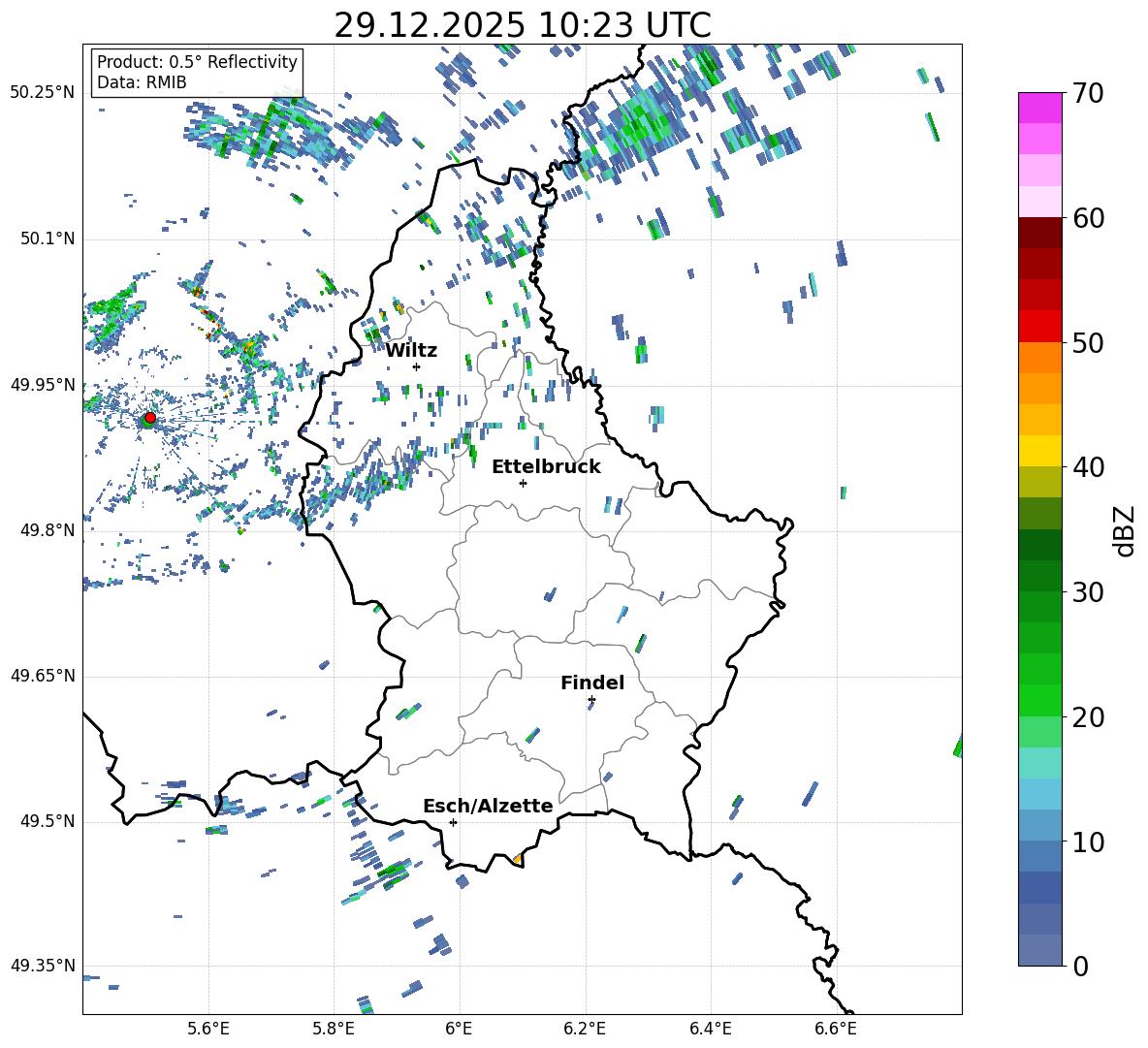Click the red radar site marker

coord(149,418)
